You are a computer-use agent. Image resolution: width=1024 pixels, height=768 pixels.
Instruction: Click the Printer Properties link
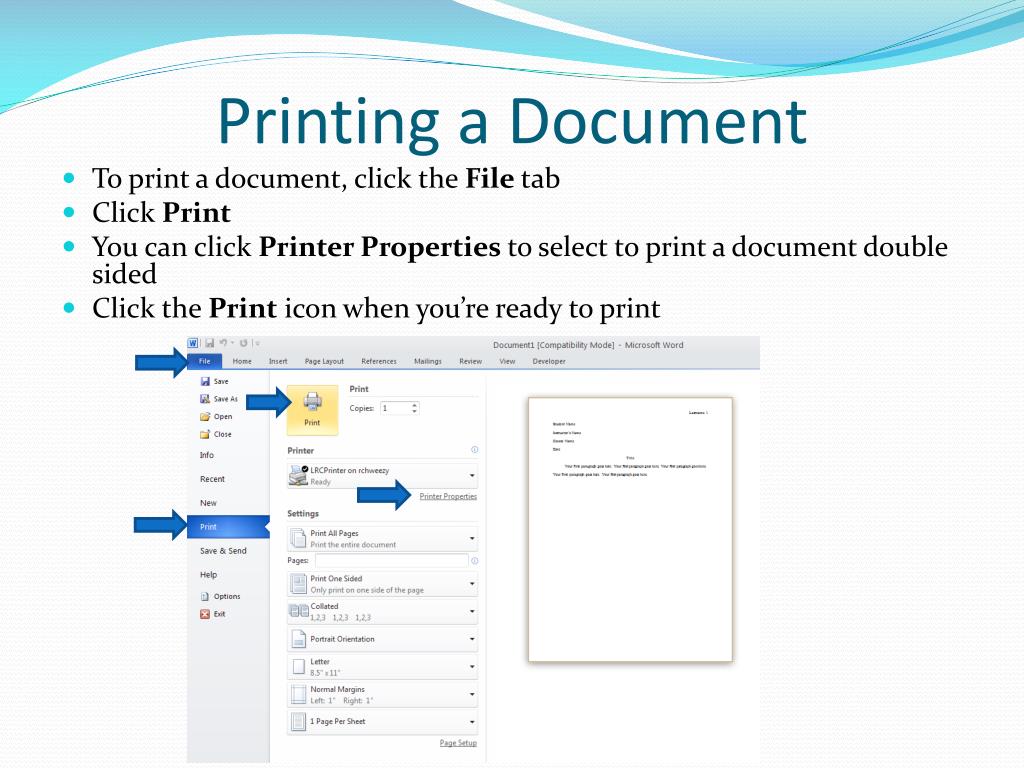448,496
